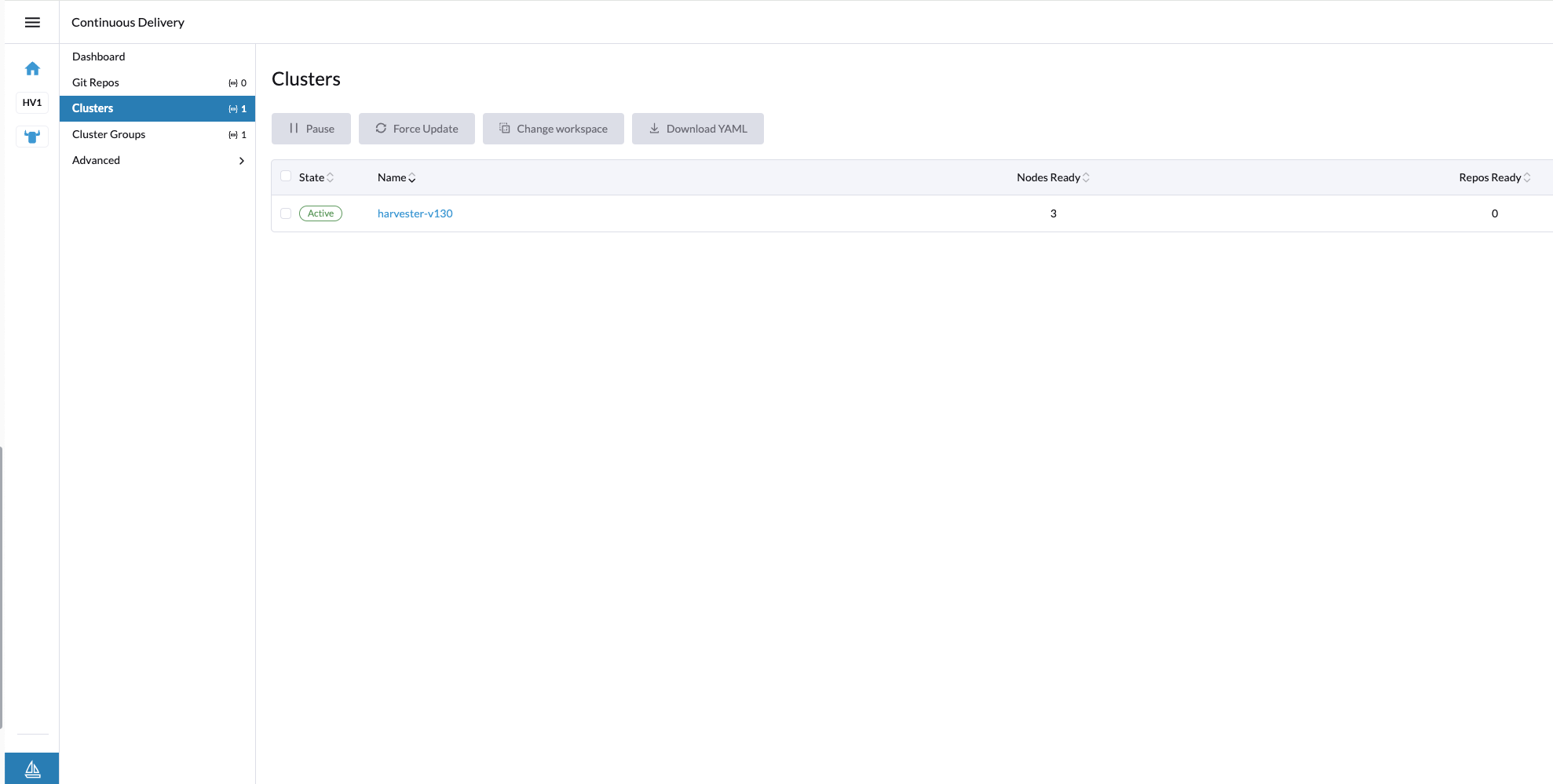Open the Git Repos page
Viewport: 1553px width, 784px height.
pyautogui.click(x=95, y=82)
